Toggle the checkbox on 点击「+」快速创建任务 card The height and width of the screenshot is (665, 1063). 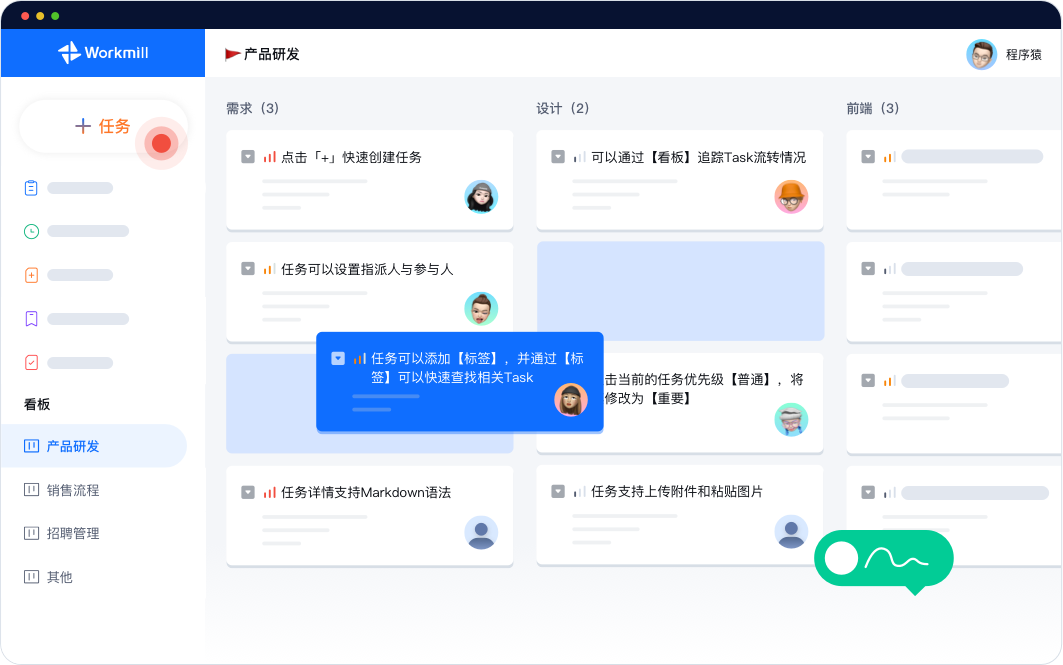248,157
